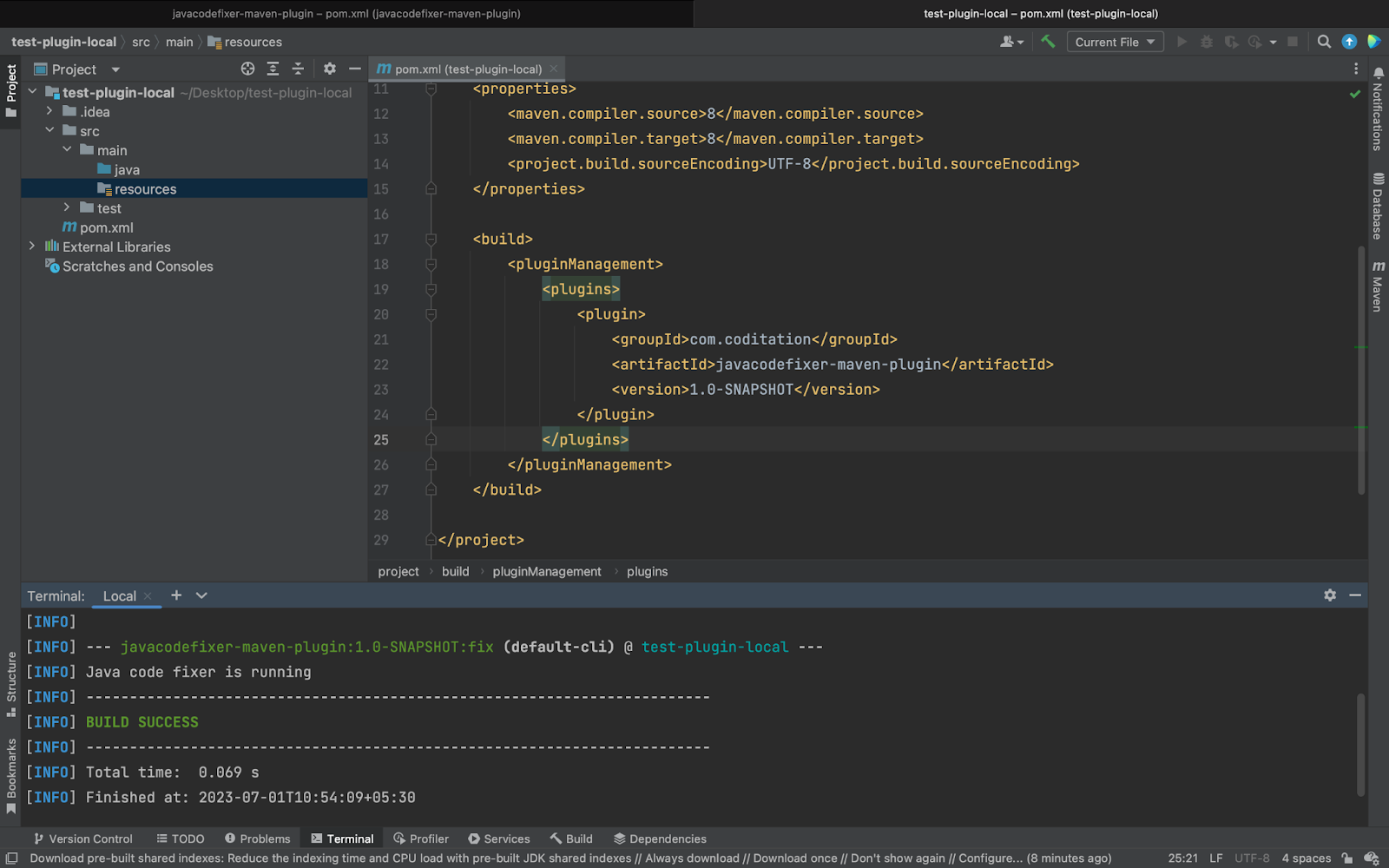Select the java folder in tree
Image resolution: width=1389 pixels, height=868 pixels.
coord(118,169)
